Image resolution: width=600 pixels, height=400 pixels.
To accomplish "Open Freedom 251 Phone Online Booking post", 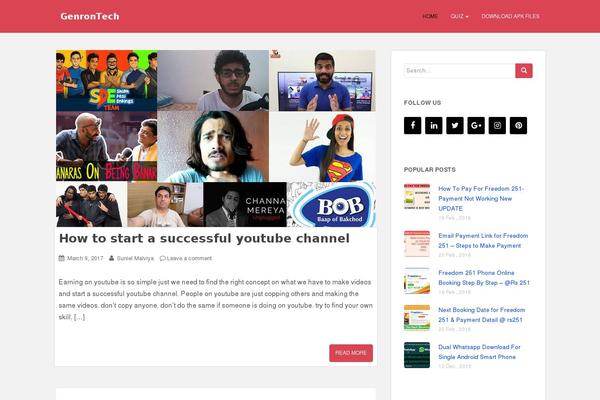I will (x=484, y=278).
